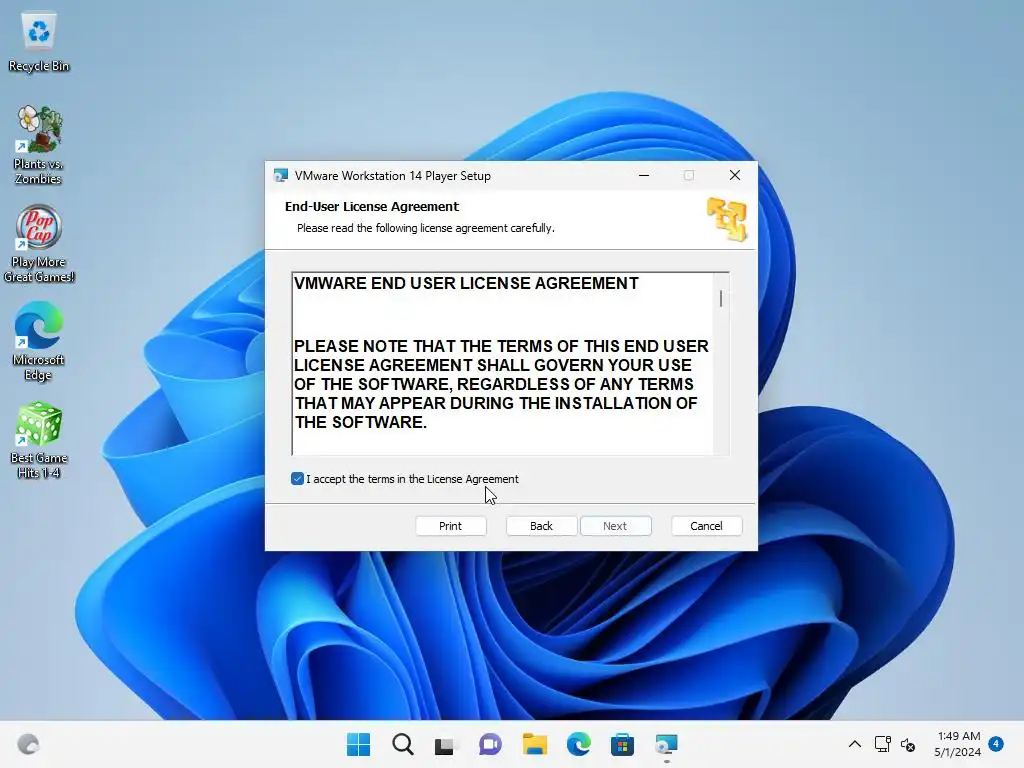Image resolution: width=1024 pixels, height=768 pixels.
Task: Show hidden system tray icons
Action: (x=854, y=744)
